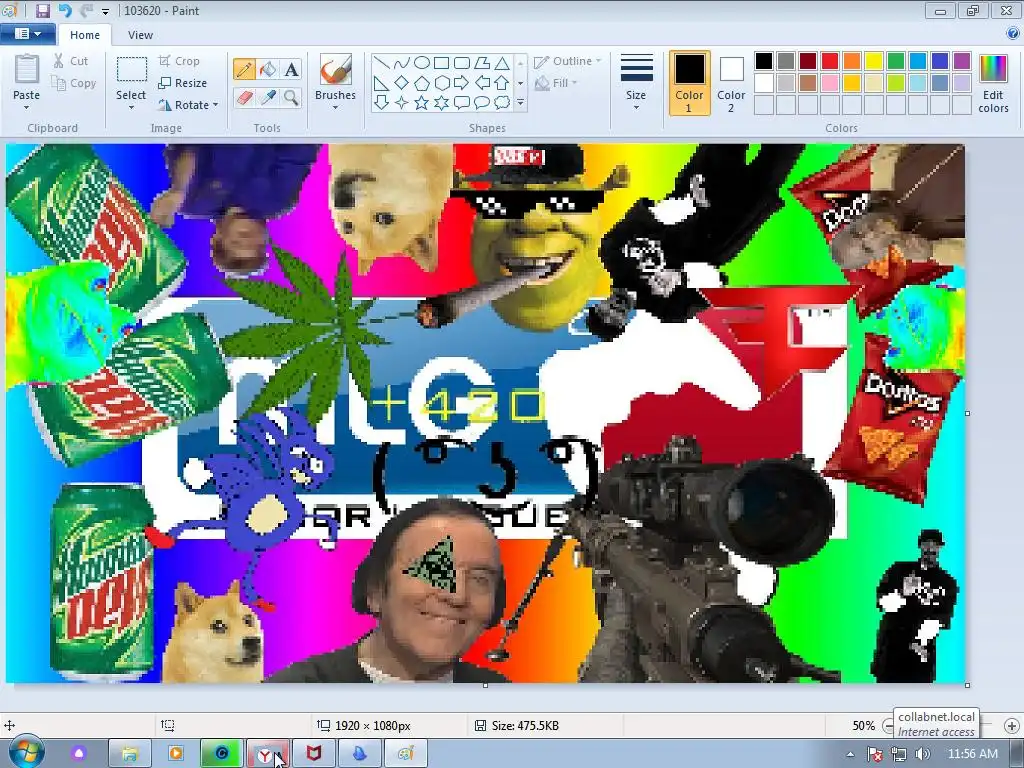Image resolution: width=1024 pixels, height=768 pixels.
Task: Expand the Paste dropdown arrow
Action: point(27,108)
